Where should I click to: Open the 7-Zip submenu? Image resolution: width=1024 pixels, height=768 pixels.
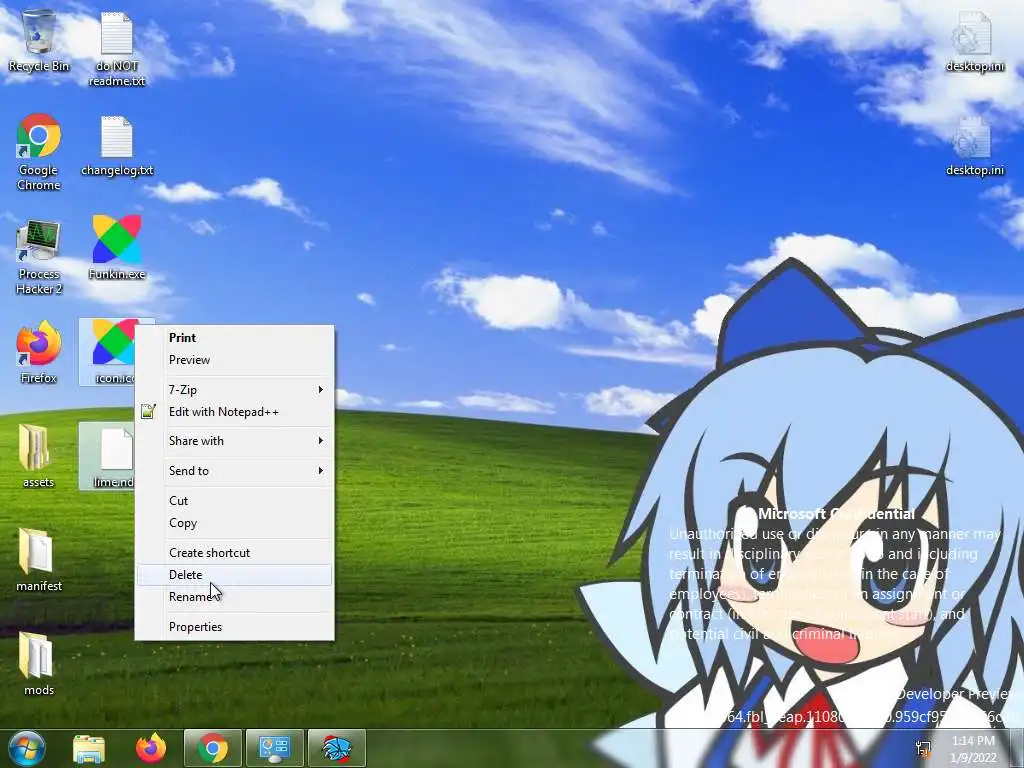tap(234, 390)
